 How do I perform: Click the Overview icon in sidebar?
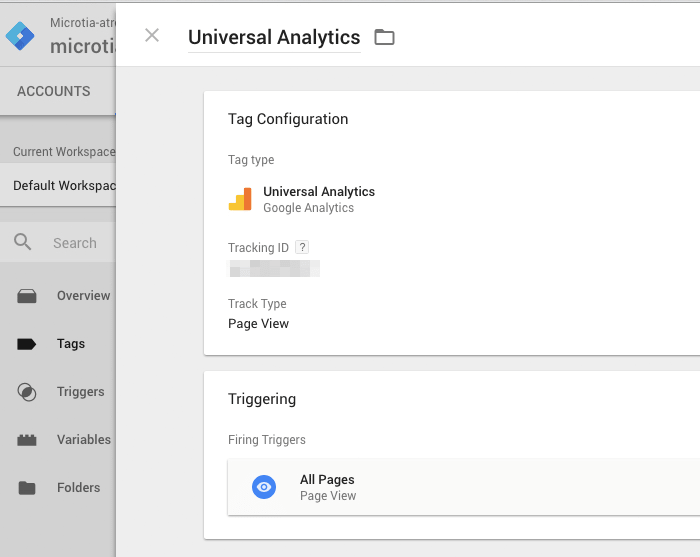tap(27, 296)
